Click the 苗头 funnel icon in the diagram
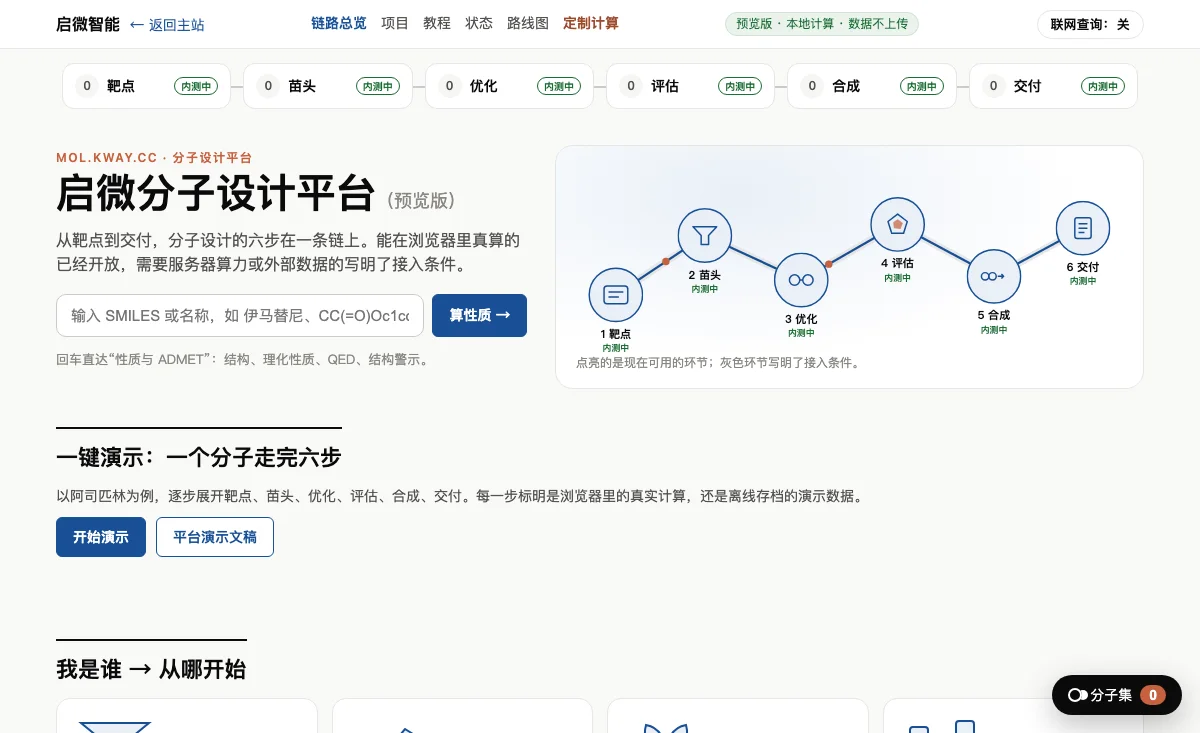This screenshot has height=733, width=1200. click(x=705, y=236)
